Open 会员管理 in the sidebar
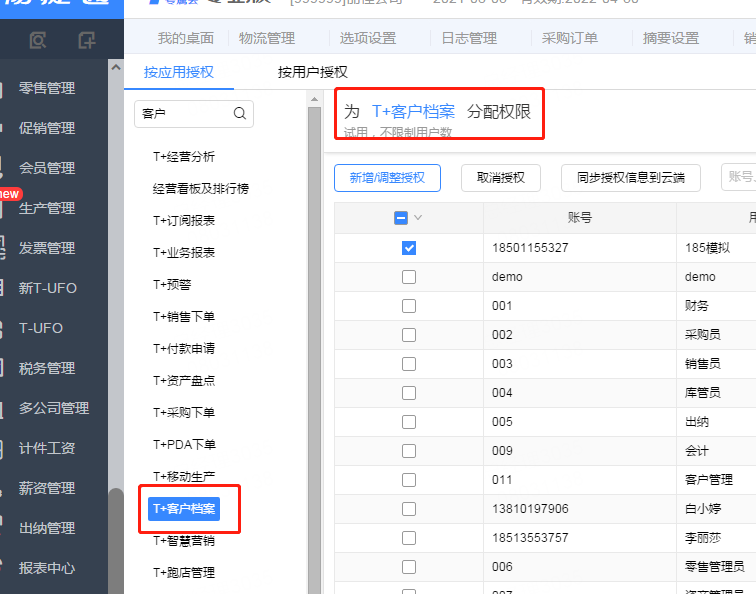Image resolution: width=756 pixels, height=594 pixels. pyautogui.click(x=47, y=168)
